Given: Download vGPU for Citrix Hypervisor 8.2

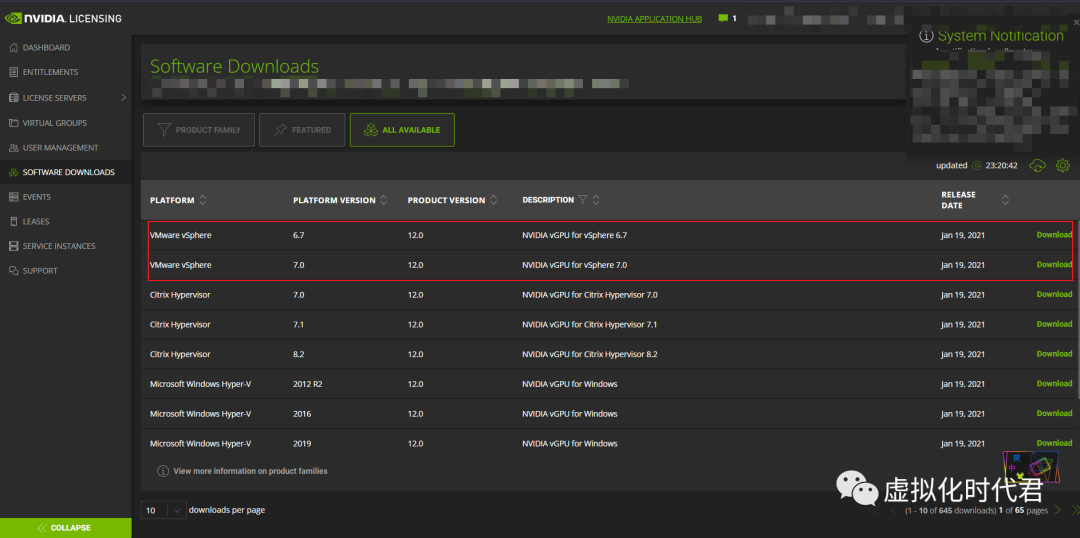Looking at the screenshot, I should coord(1055,353).
